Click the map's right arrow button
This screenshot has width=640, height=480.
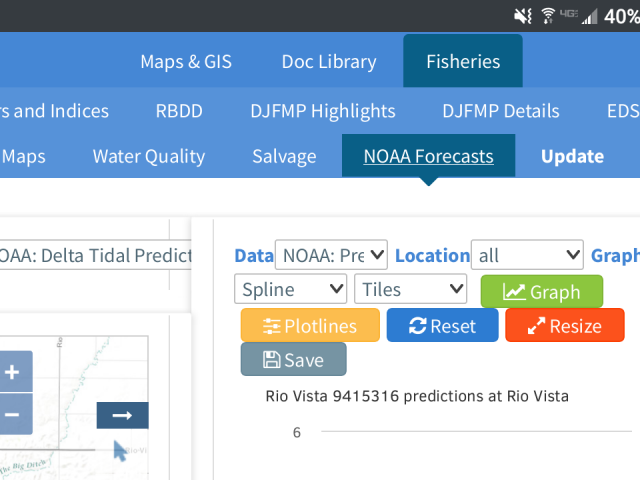pos(122,415)
